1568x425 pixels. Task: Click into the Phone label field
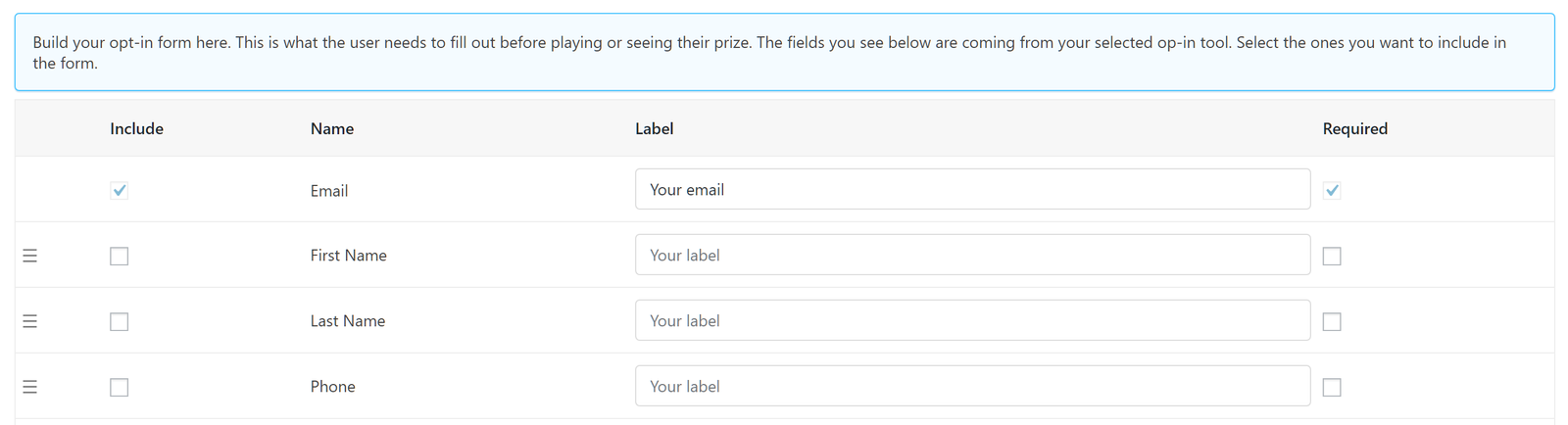pyautogui.click(x=972, y=386)
